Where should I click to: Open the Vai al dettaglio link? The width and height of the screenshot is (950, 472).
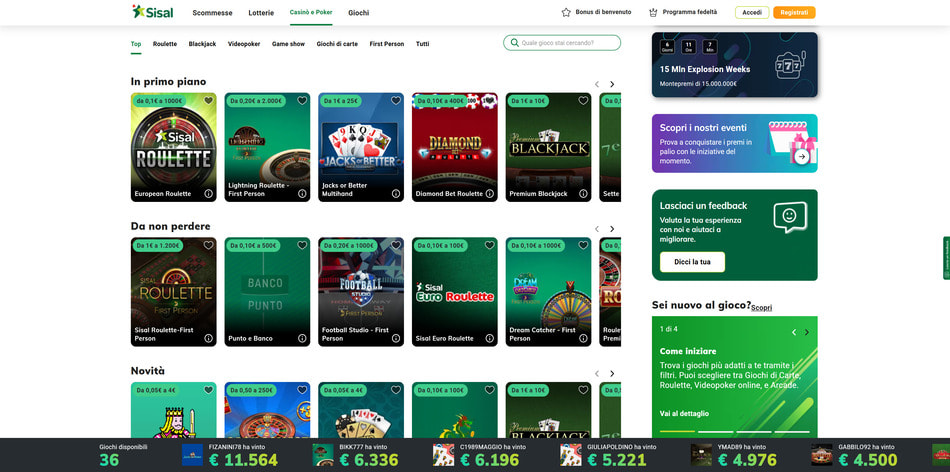pyautogui.click(x=684, y=414)
